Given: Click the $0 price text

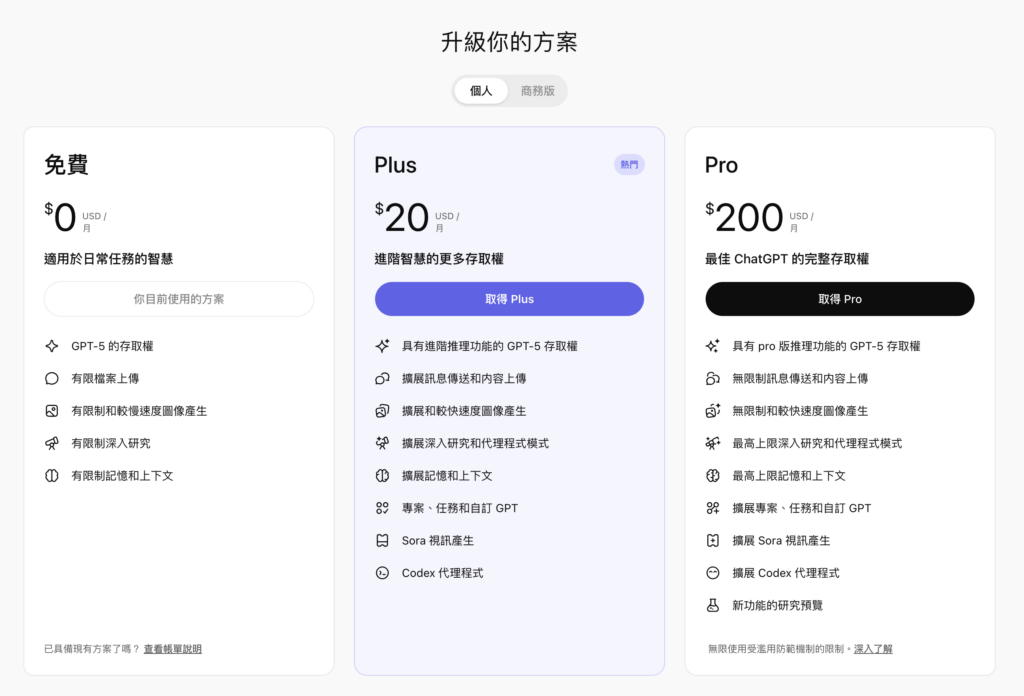Looking at the screenshot, I should [61, 217].
